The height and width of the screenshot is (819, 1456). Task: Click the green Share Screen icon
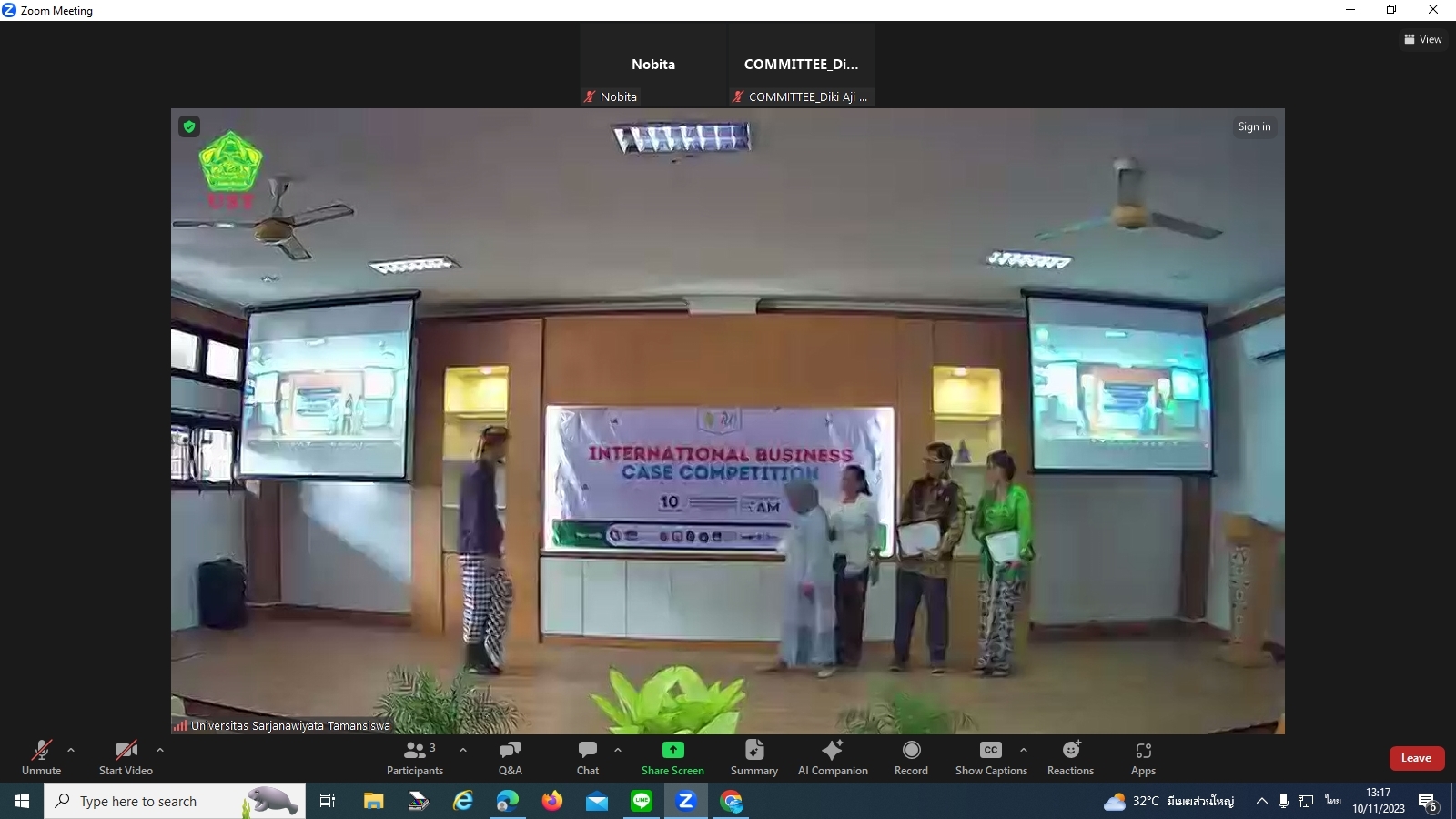[672, 750]
